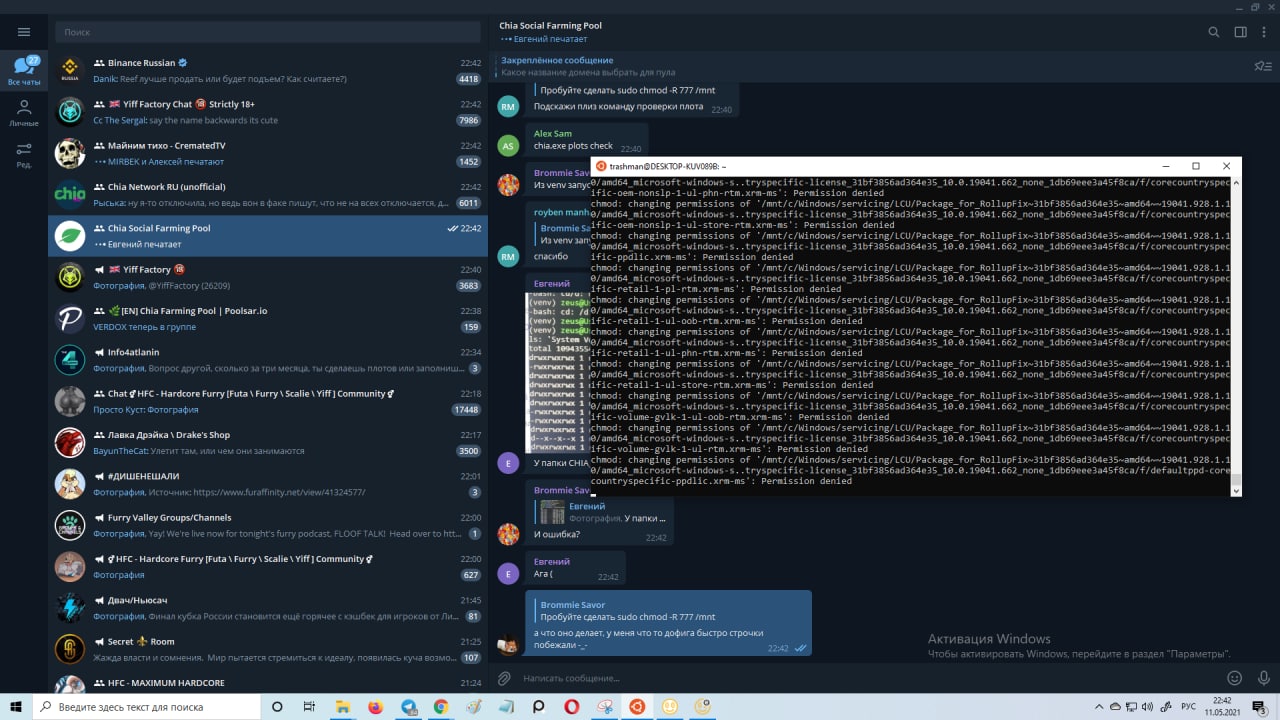Click the 'И ошибка?' message text

557,535
